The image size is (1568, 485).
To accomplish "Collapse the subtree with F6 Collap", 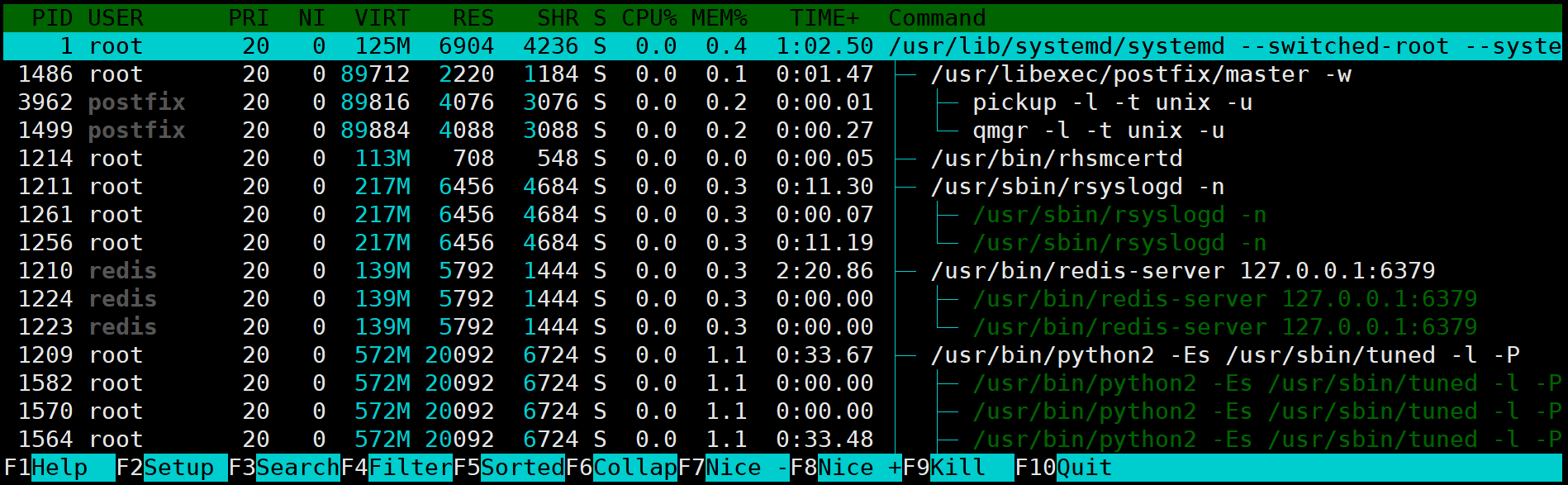I will [621, 468].
